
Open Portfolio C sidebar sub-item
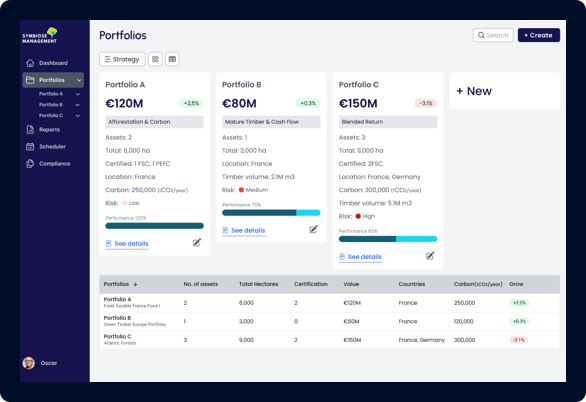[51, 115]
